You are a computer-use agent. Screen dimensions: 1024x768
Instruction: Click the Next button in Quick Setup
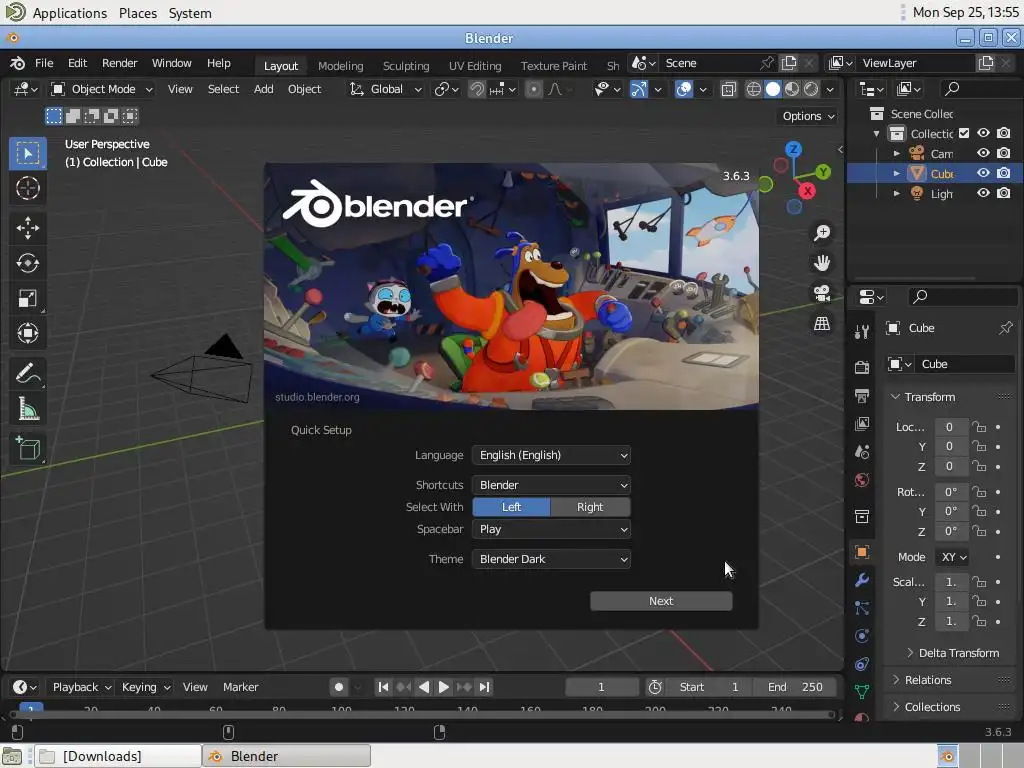(661, 601)
